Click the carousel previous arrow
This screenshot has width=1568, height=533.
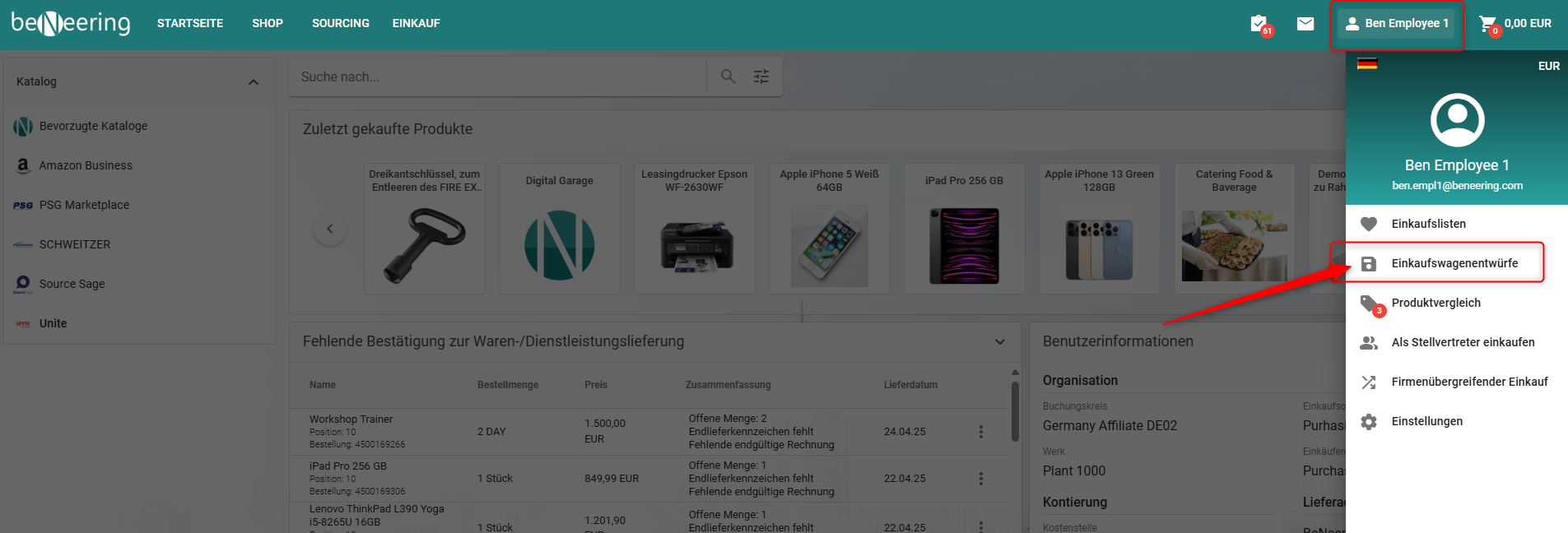(330, 229)
